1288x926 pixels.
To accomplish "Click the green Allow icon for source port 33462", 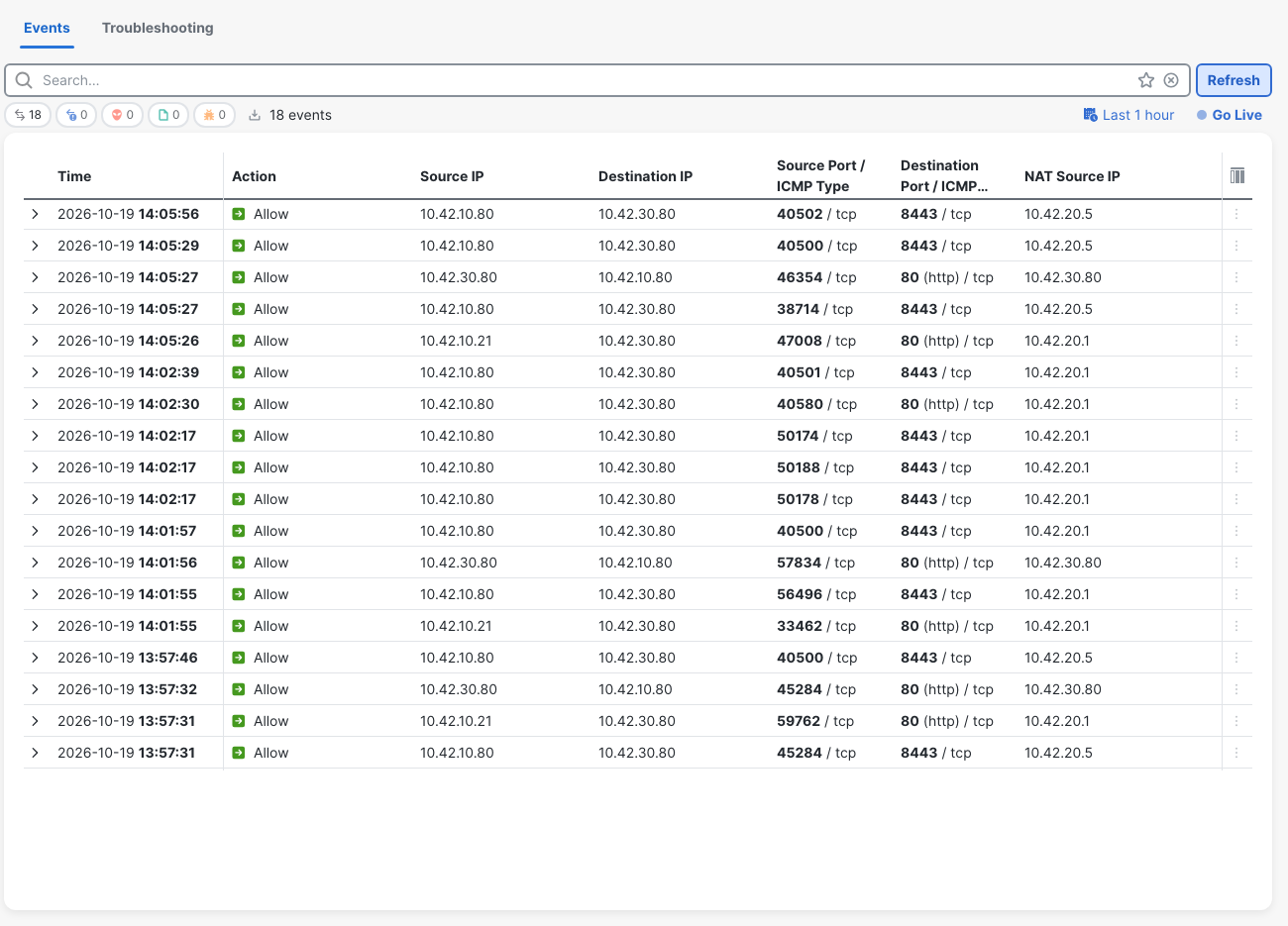I will (239, 626).
